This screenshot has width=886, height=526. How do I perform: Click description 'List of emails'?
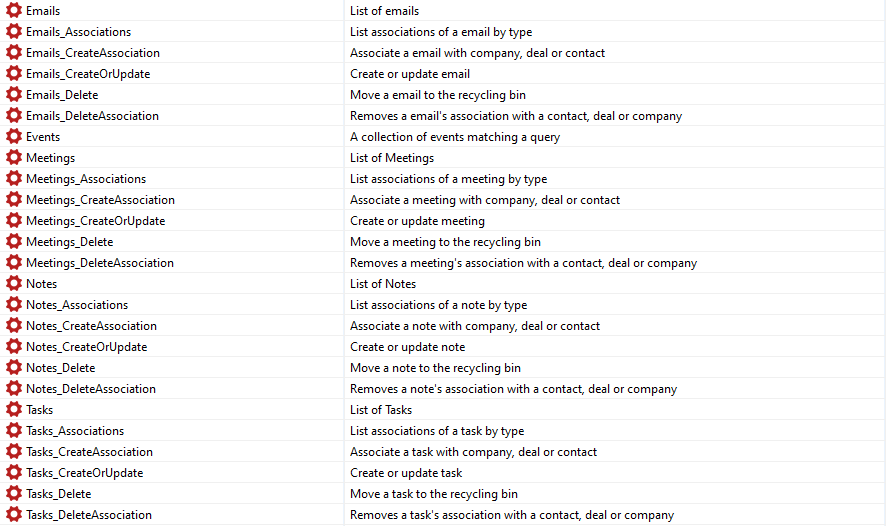pyautogui.click(x=385, y=11)
